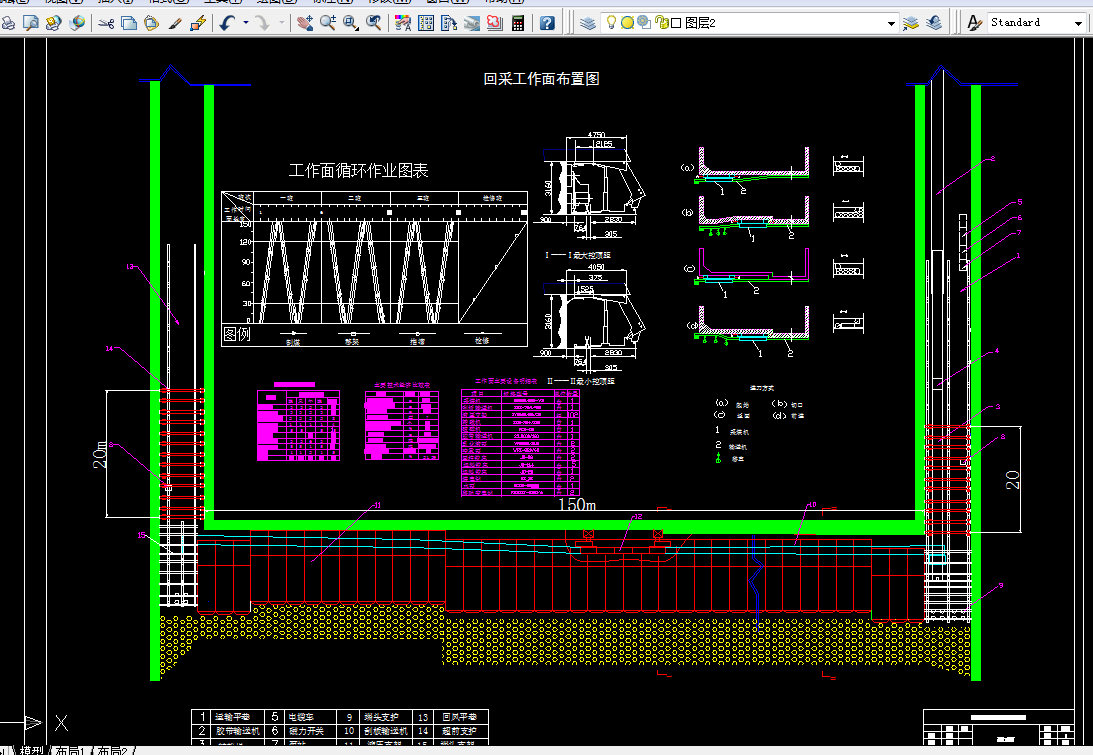Click the 图例 legend label
Screen dimensions: 1093x755
(x=236, y=334)
